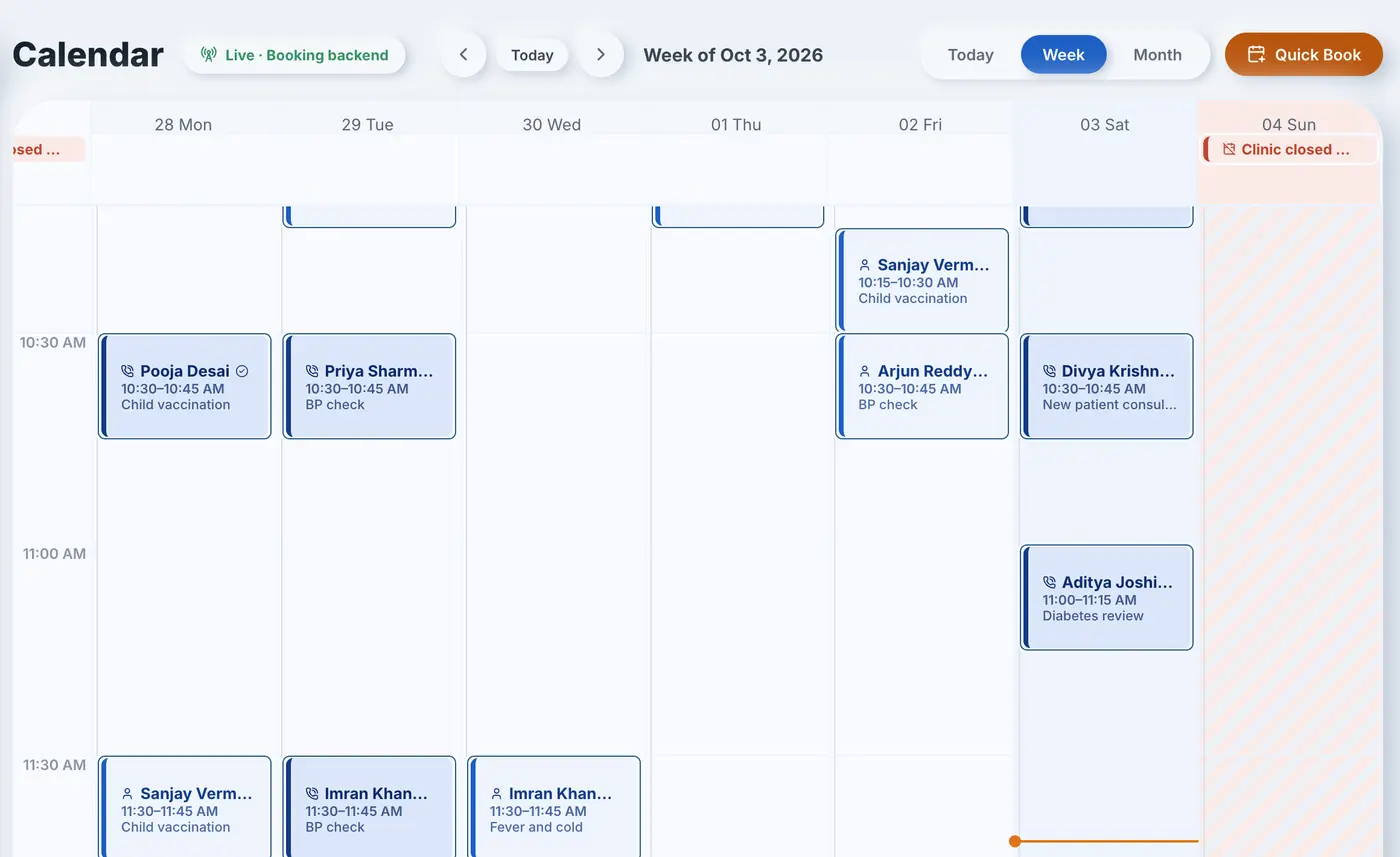Click the confirmed checkmark icon beside Pooja Desai
Viewport: 1400px width, 857px height.
pyautogui.click(x=242, y=371)
